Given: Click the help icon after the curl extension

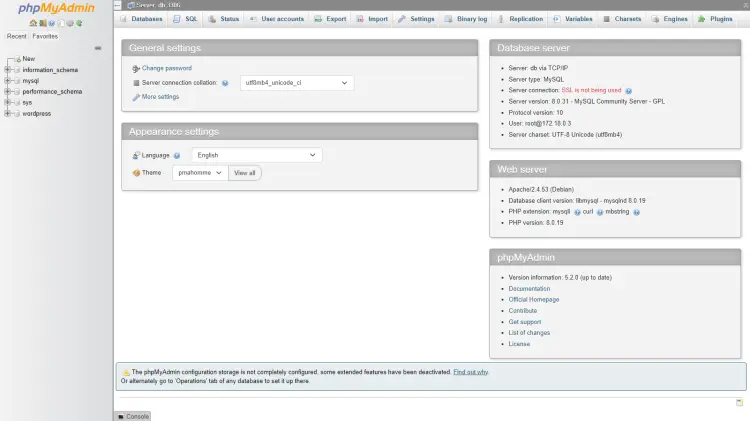Looking at the screenshot, I should tap(600, 212).
